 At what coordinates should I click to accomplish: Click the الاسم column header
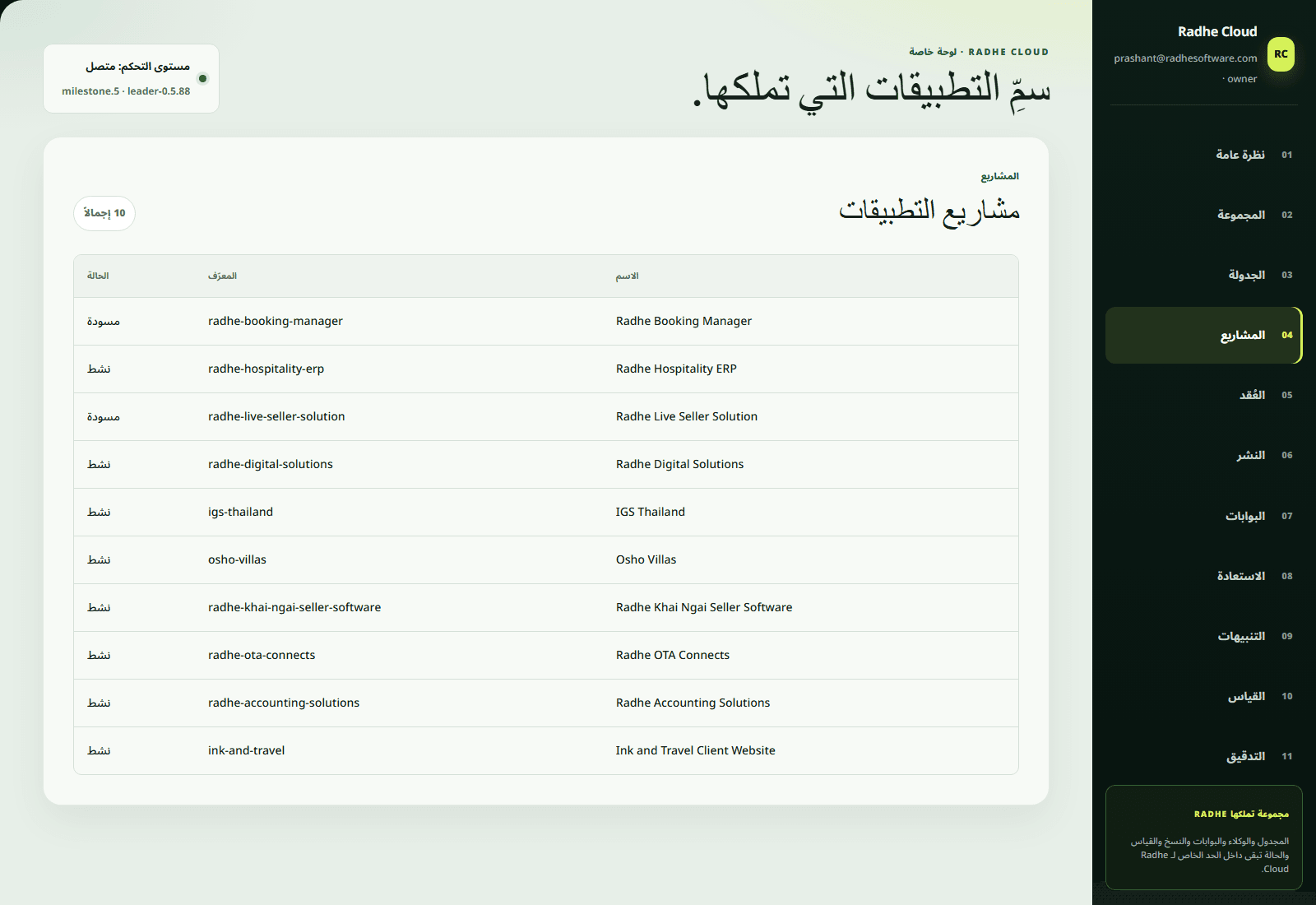[x=627, y=276]
